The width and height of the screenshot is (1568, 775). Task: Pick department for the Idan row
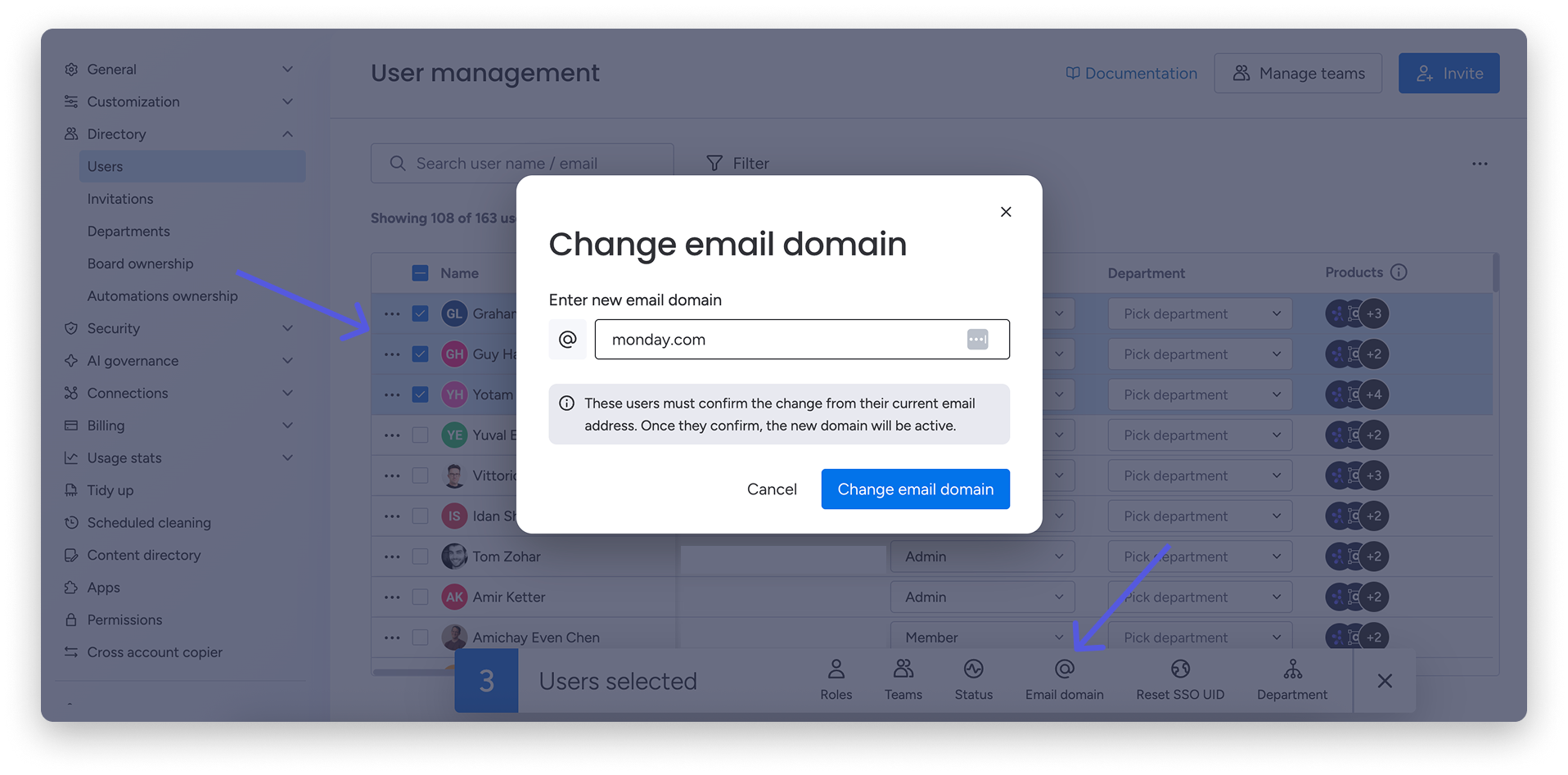1200,516
